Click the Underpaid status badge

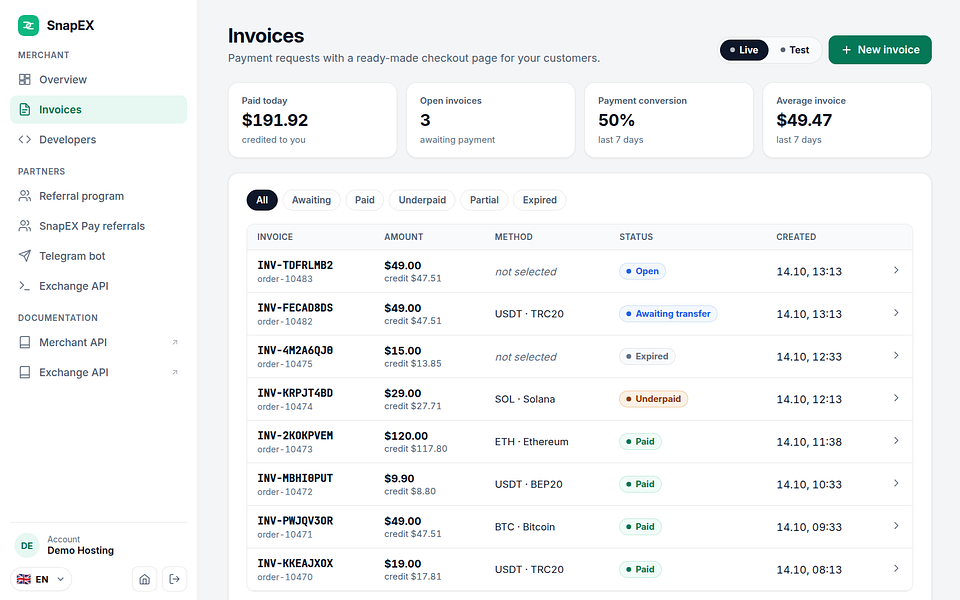[653, 399]
